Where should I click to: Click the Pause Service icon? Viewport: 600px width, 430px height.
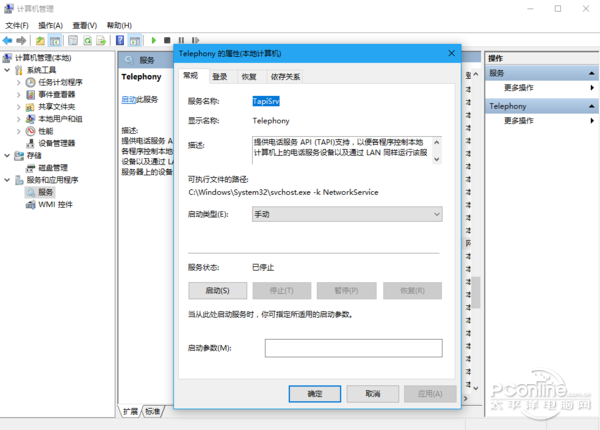click(181, 40)
